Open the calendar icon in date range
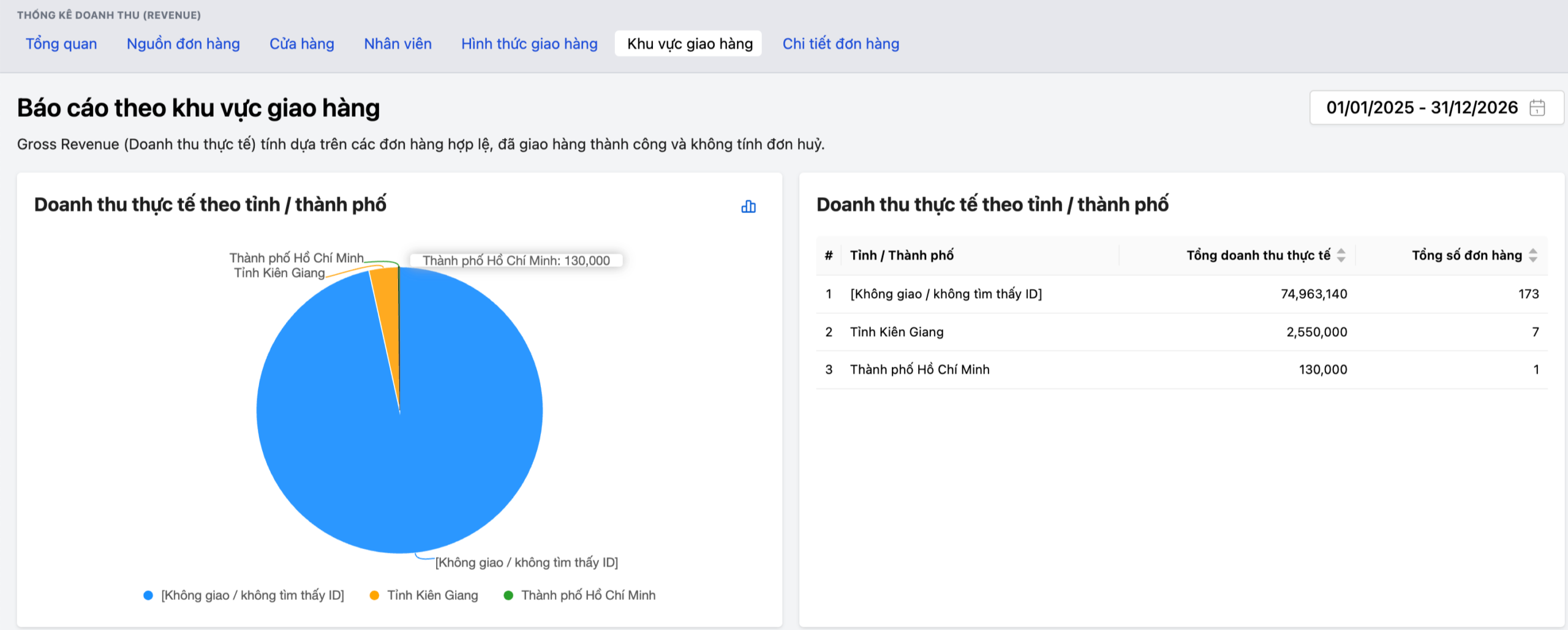The image size is (1568, 630). [x=1537, y=108]
